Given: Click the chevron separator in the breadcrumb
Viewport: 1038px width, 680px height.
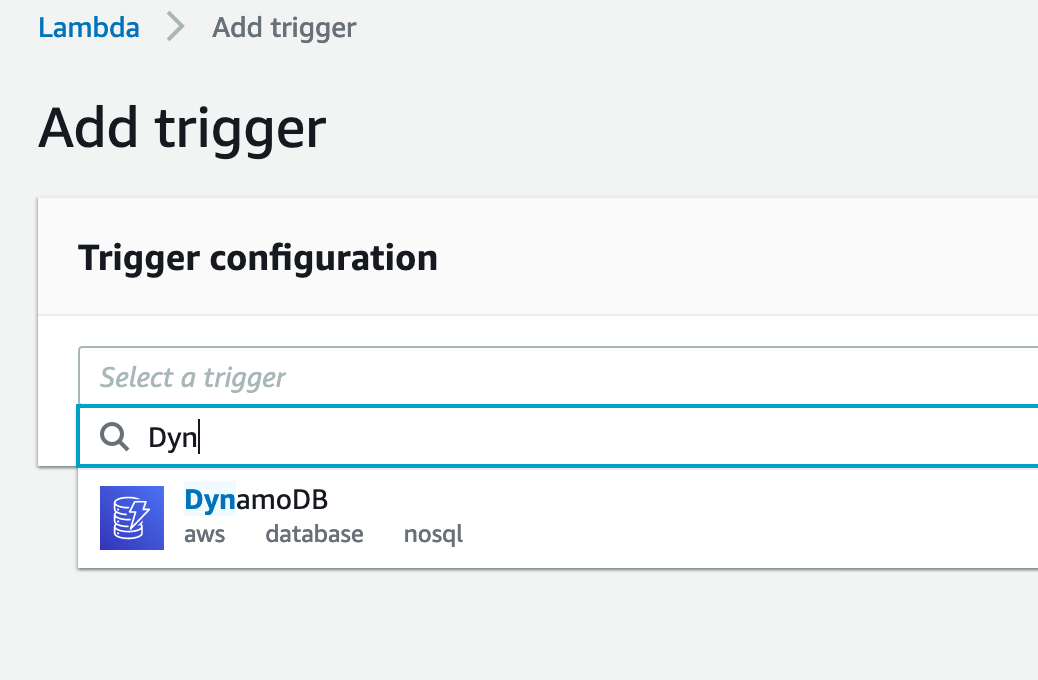Looking at the screenshot, I should point(175,27).
